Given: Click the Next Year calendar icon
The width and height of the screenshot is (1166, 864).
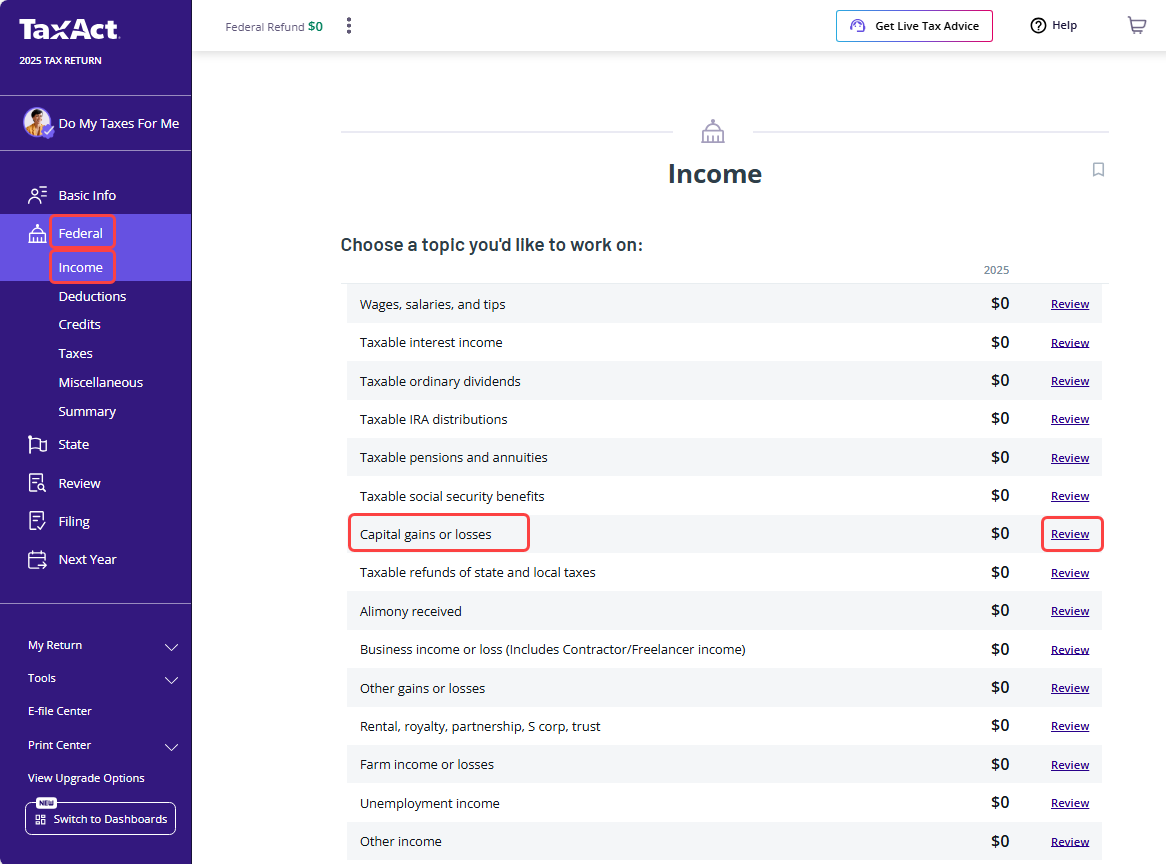Looking at the screenshot, I should (x=37, y=560).
